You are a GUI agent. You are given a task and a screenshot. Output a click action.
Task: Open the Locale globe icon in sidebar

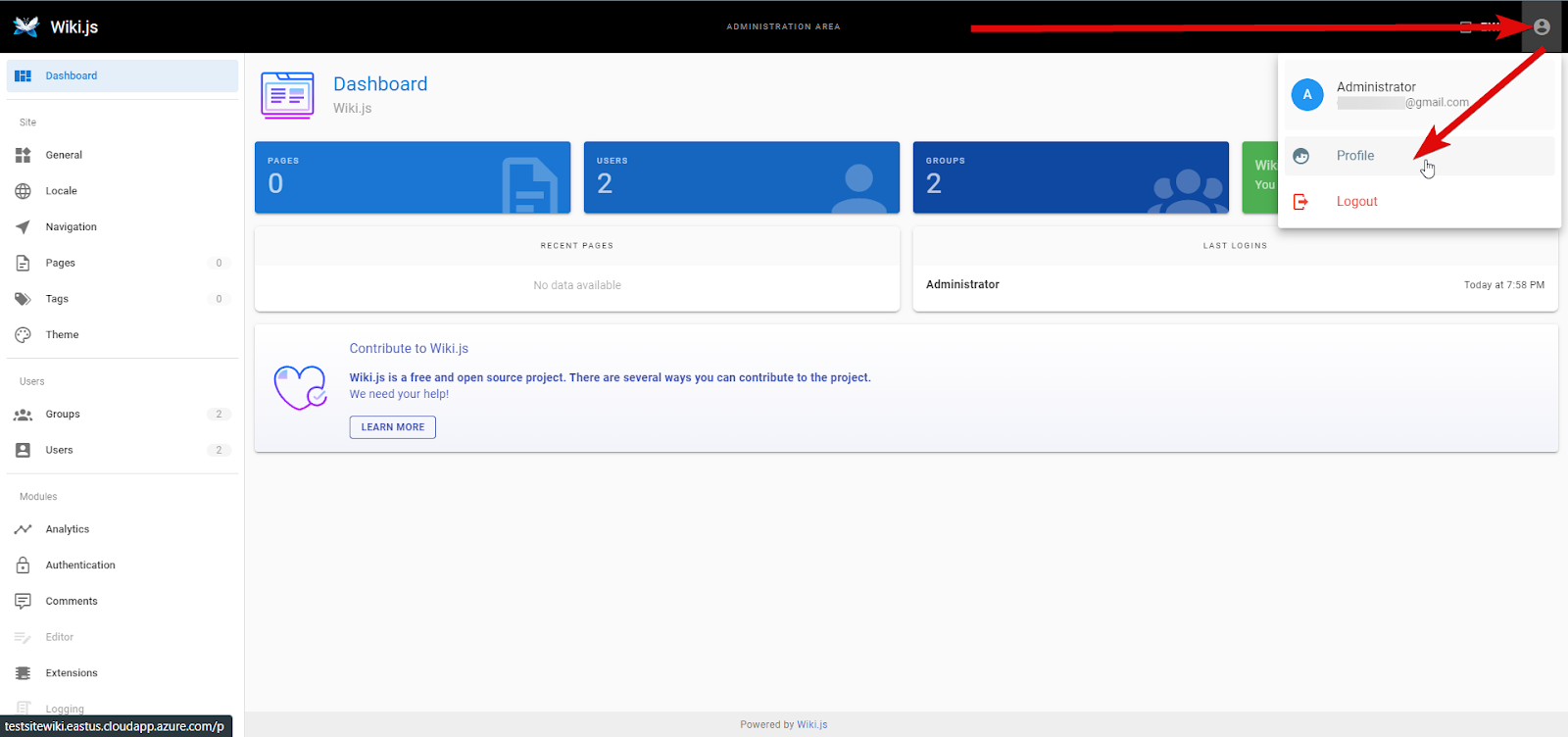(x=23, y=191)
